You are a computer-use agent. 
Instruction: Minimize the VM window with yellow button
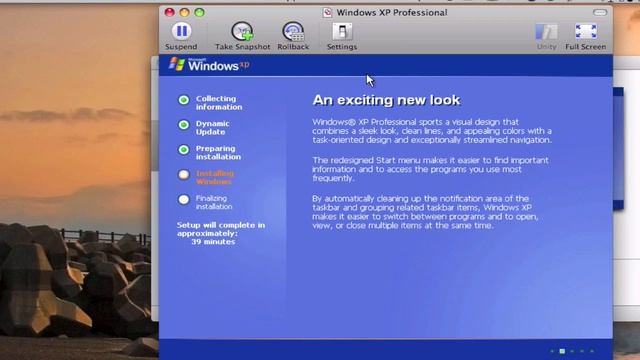[184, 13]
